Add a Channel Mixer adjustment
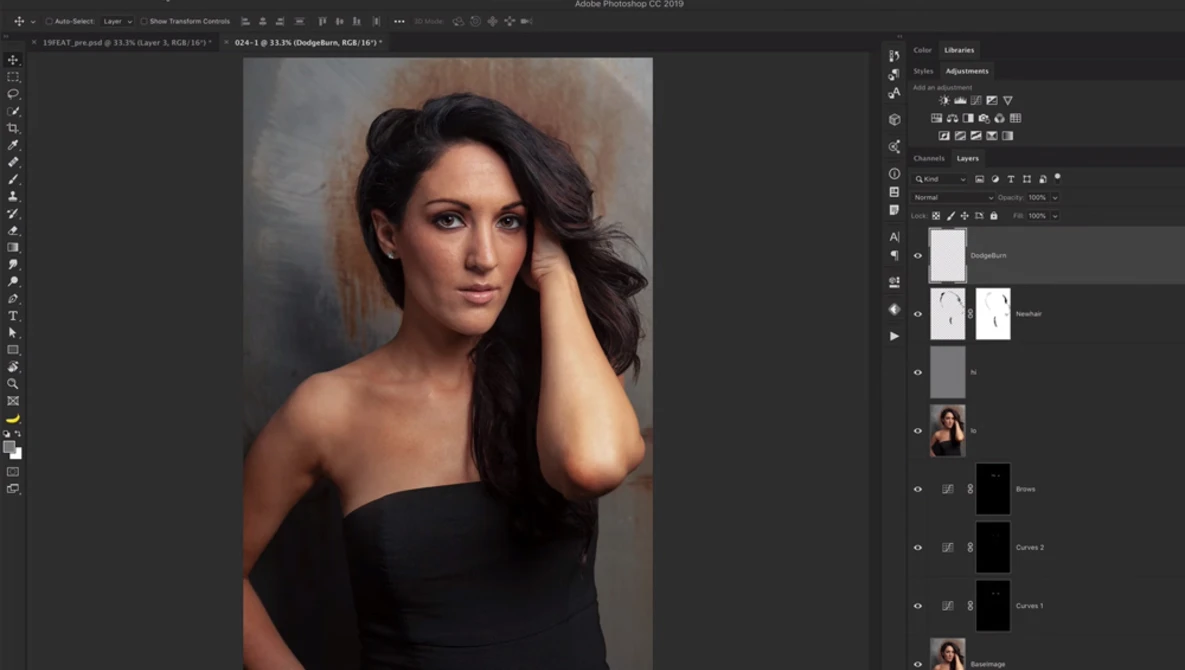Screen dimensions: 1185x670 [x=1000, y=119]
